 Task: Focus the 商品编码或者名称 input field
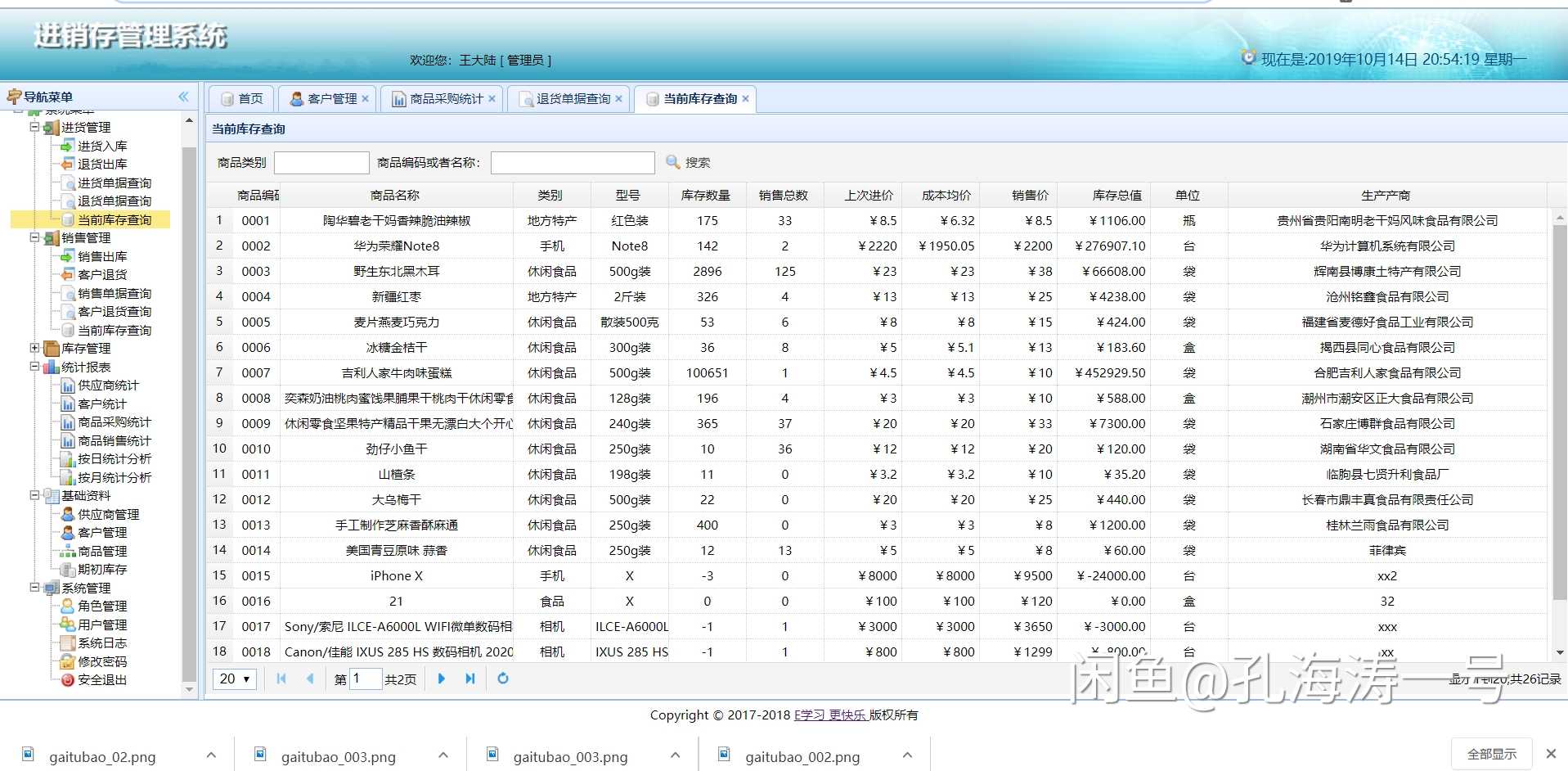point(573,162)
